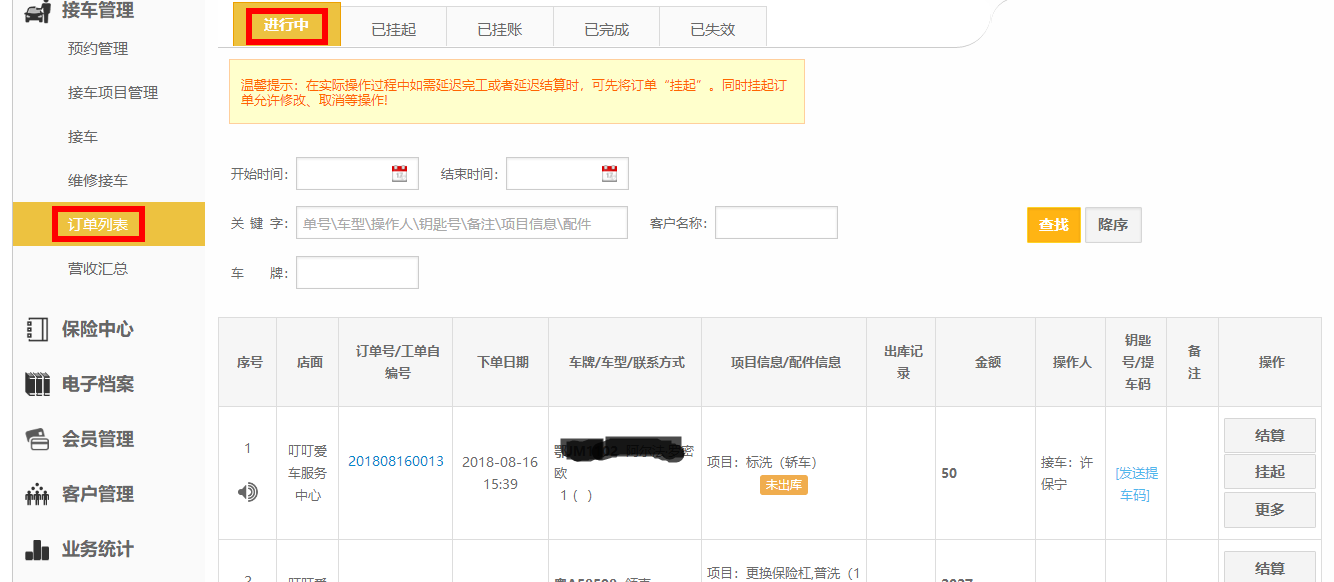Click the 业务统计 bar chart icon

pos(36,549)
